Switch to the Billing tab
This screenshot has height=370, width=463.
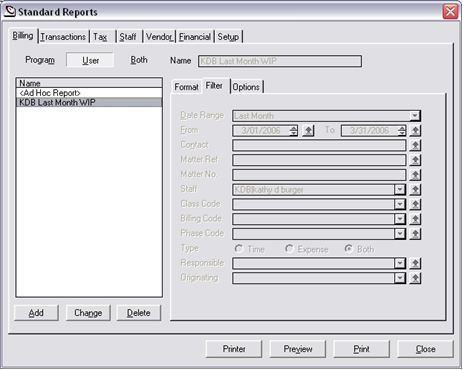point(23,35)
